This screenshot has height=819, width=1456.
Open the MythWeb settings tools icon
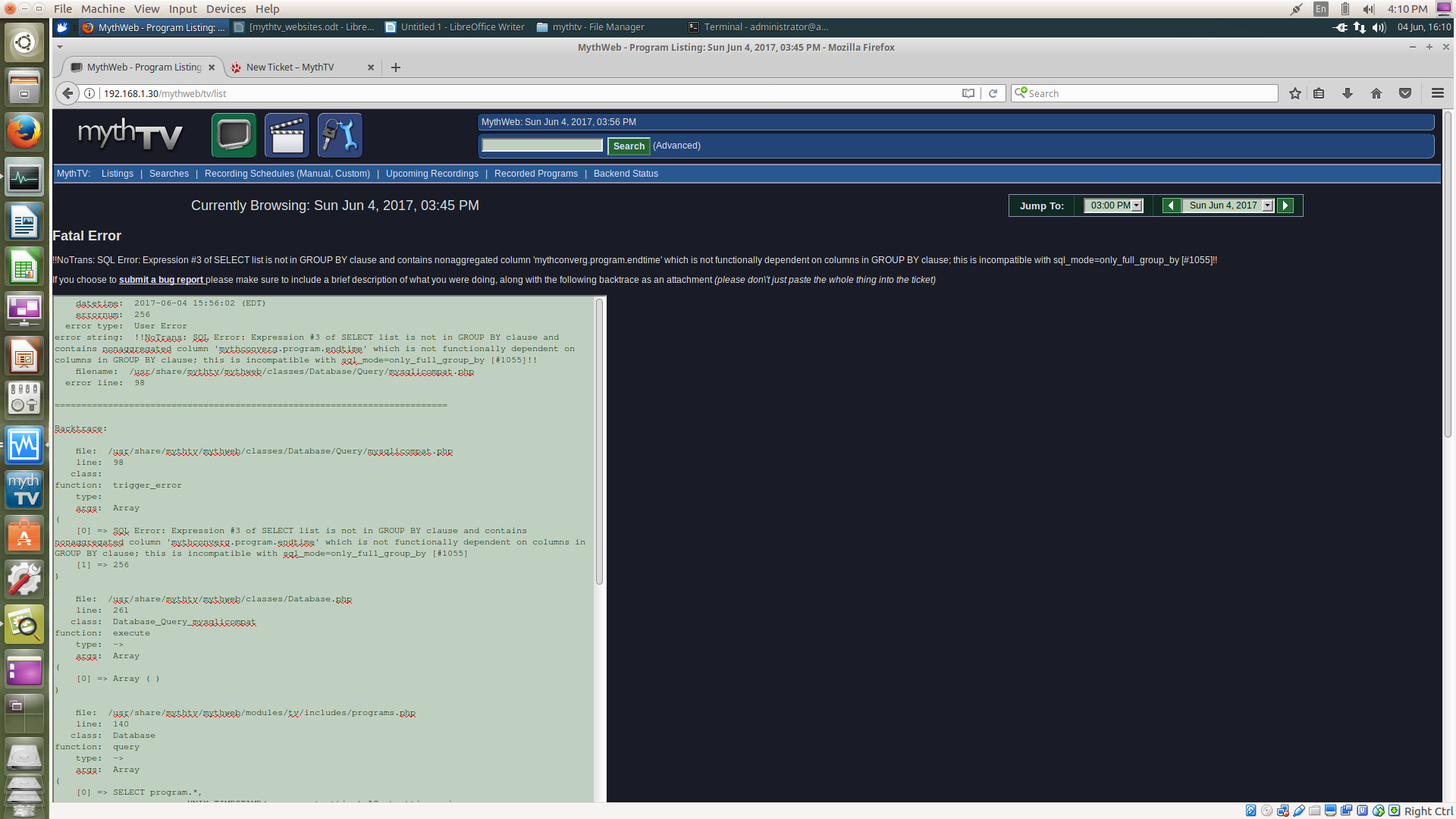(339, 136)
